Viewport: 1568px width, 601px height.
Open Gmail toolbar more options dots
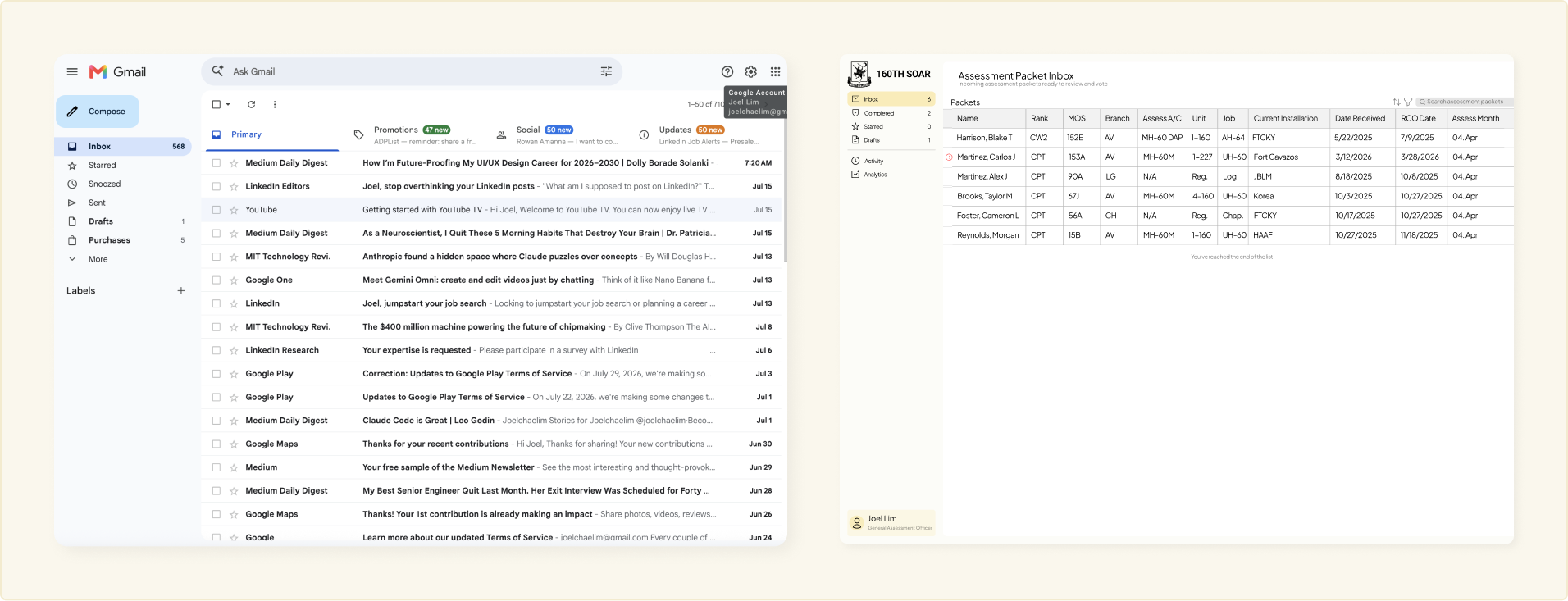click(x=275, y=104)
